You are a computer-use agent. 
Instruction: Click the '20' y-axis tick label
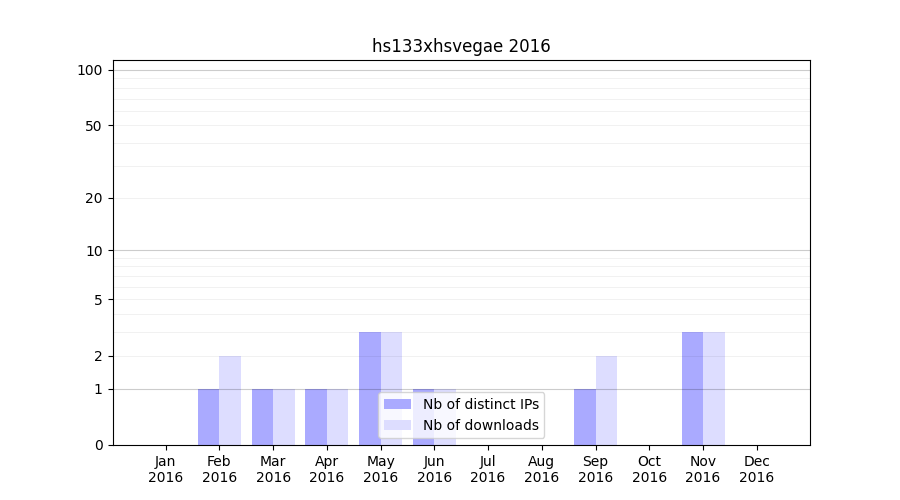(x=94, y=198)
